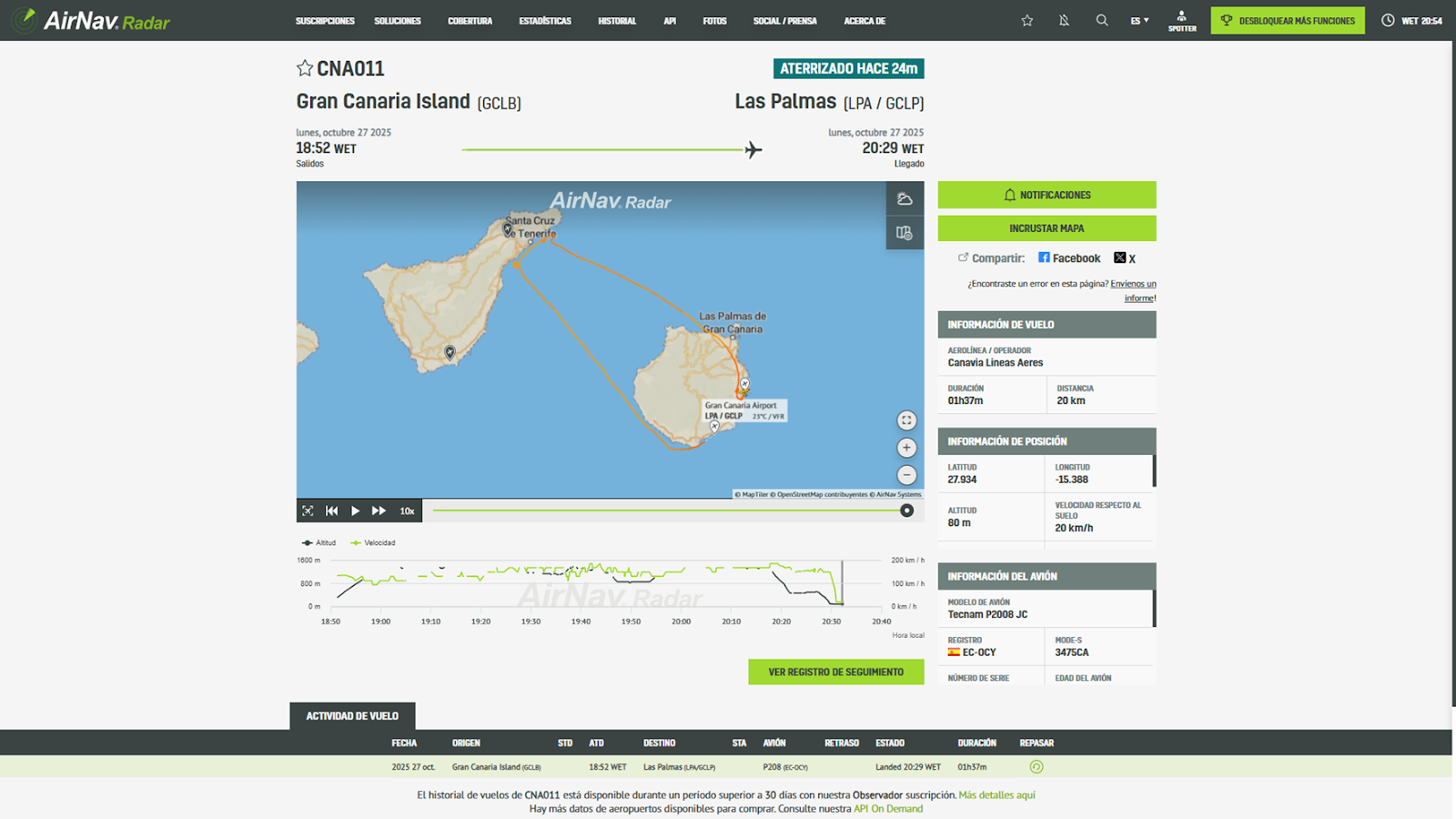Open the API menu item
The image size is (1456, 819).
[x=670, y=21]
